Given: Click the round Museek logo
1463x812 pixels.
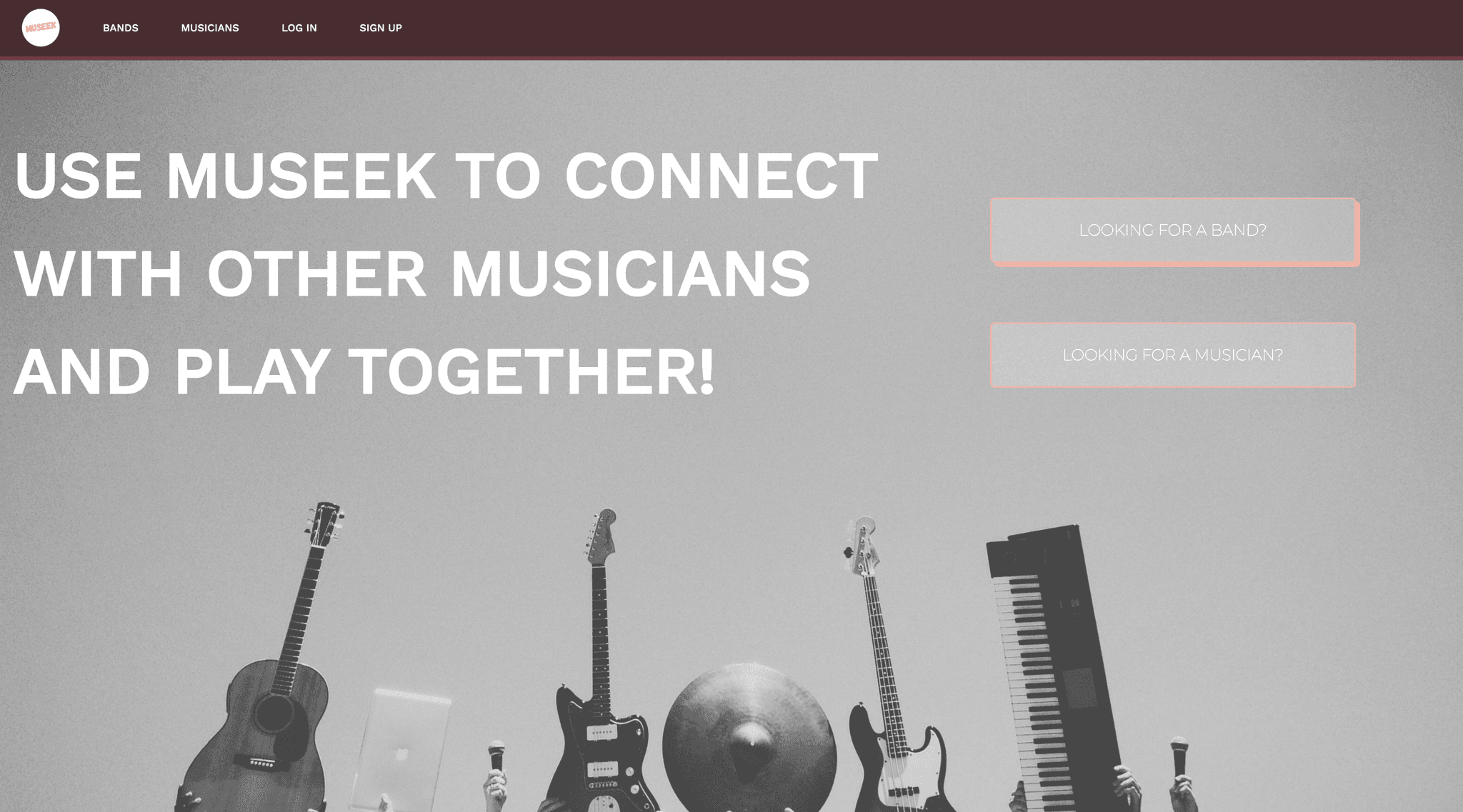Looking at the screenshot, I should [x=41, y=28].
